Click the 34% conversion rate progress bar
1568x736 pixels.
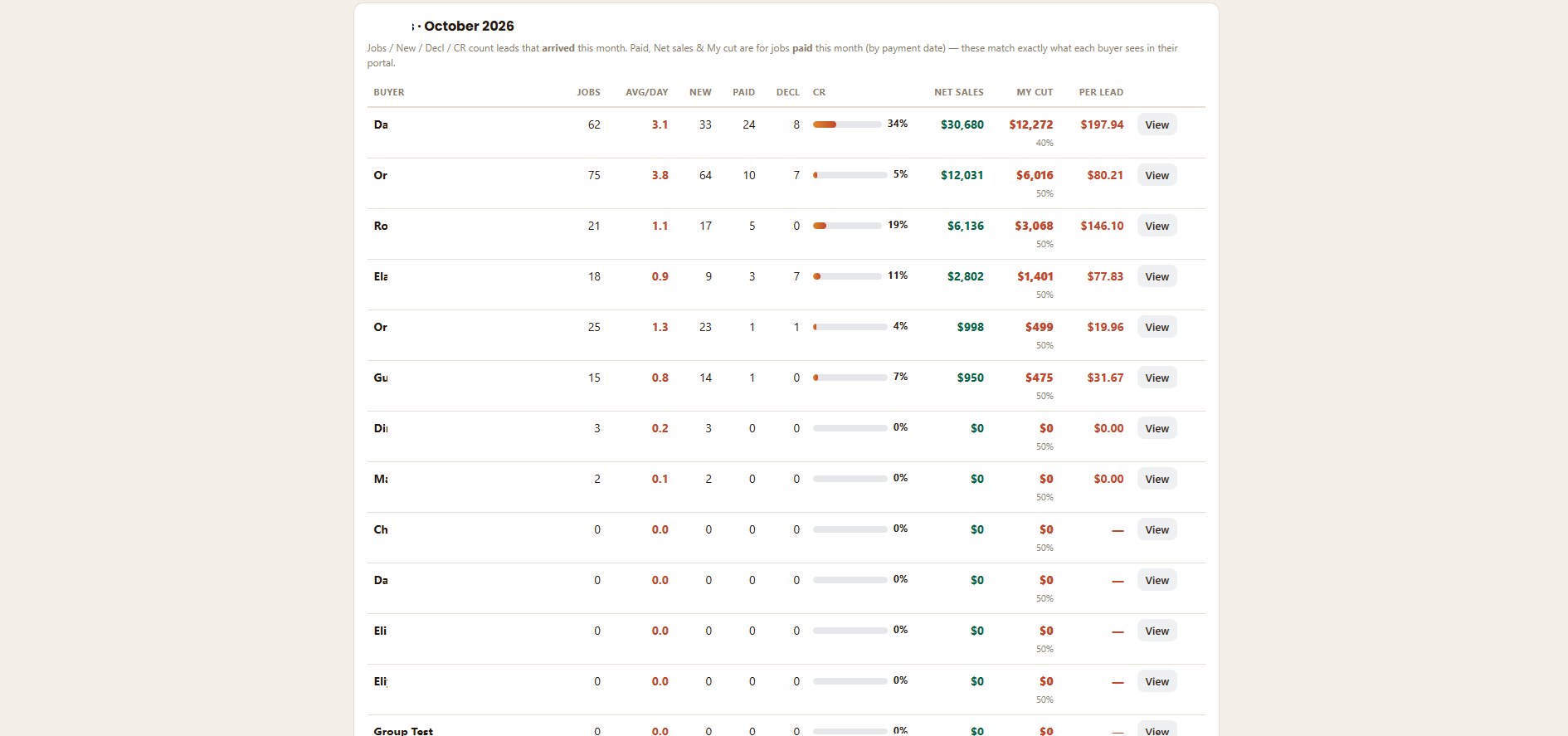(847, 124)
